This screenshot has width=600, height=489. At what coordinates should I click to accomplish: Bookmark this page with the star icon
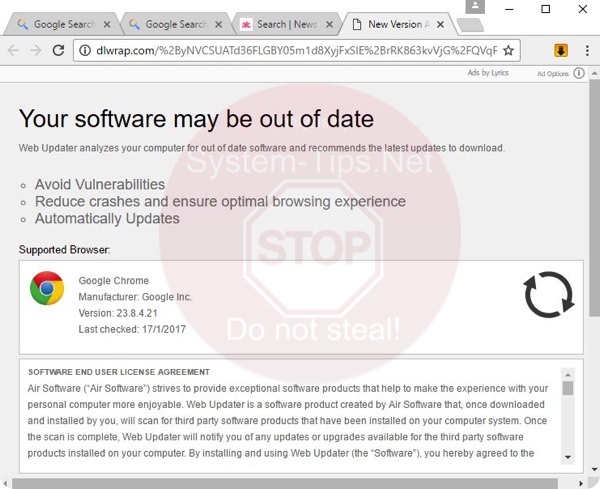click(508, 50)
